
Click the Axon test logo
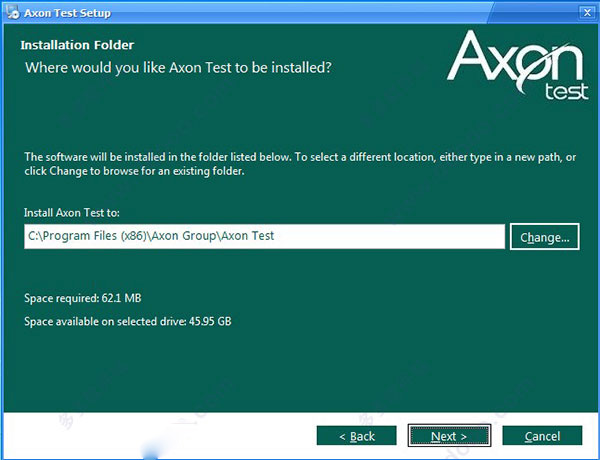coord(518,65)
